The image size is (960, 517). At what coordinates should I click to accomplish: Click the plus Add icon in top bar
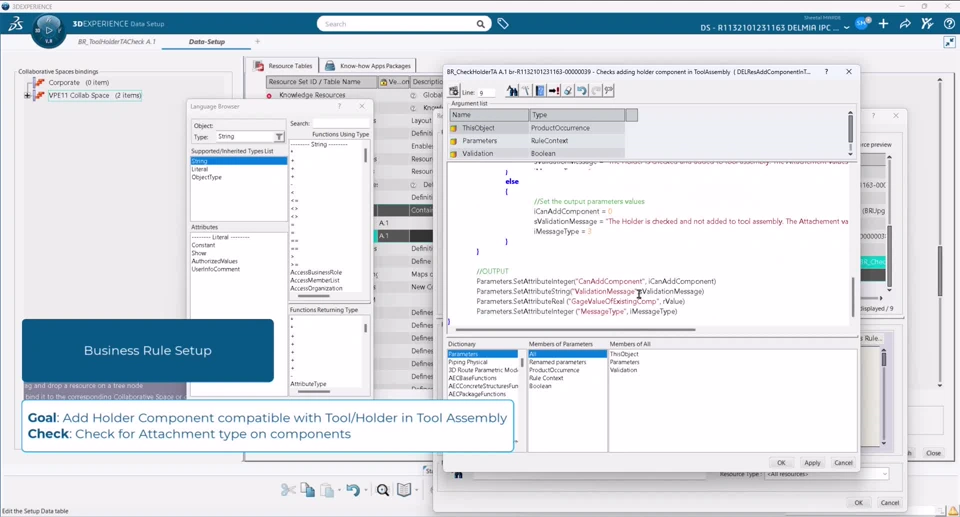point(884,23)
